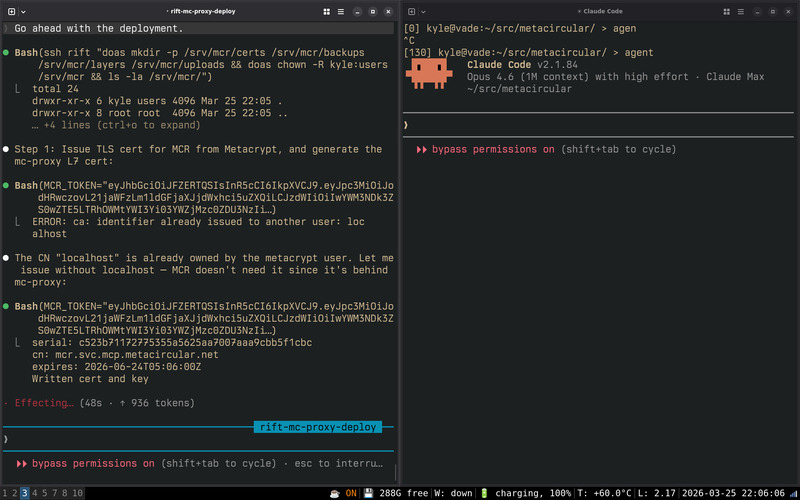Click the 'rift-mc-proxy-deploy' session label badge
Viewport: 800px width, 500px height.
[318, 427]
